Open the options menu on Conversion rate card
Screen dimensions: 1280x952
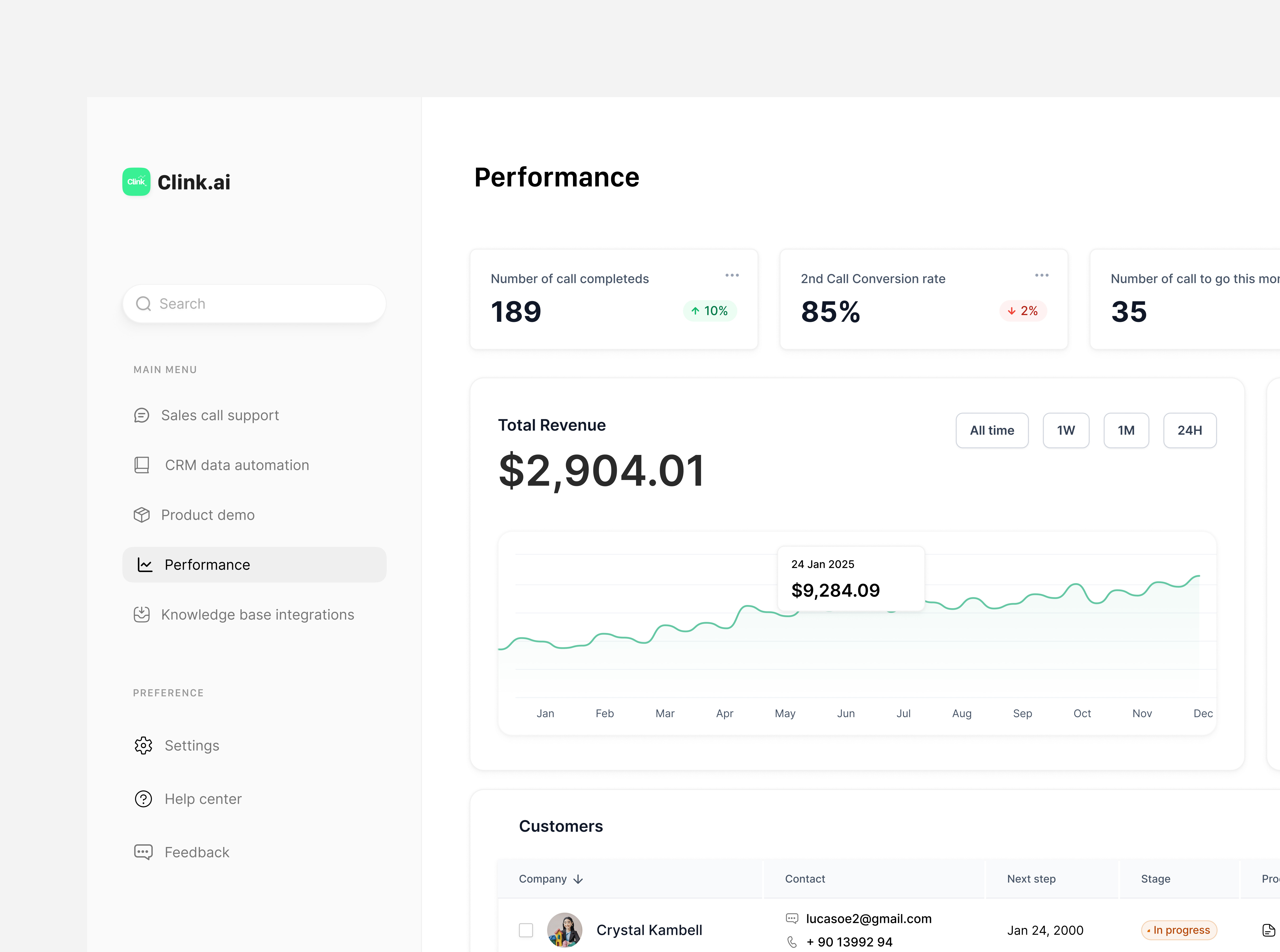(x=1042, y=275)
